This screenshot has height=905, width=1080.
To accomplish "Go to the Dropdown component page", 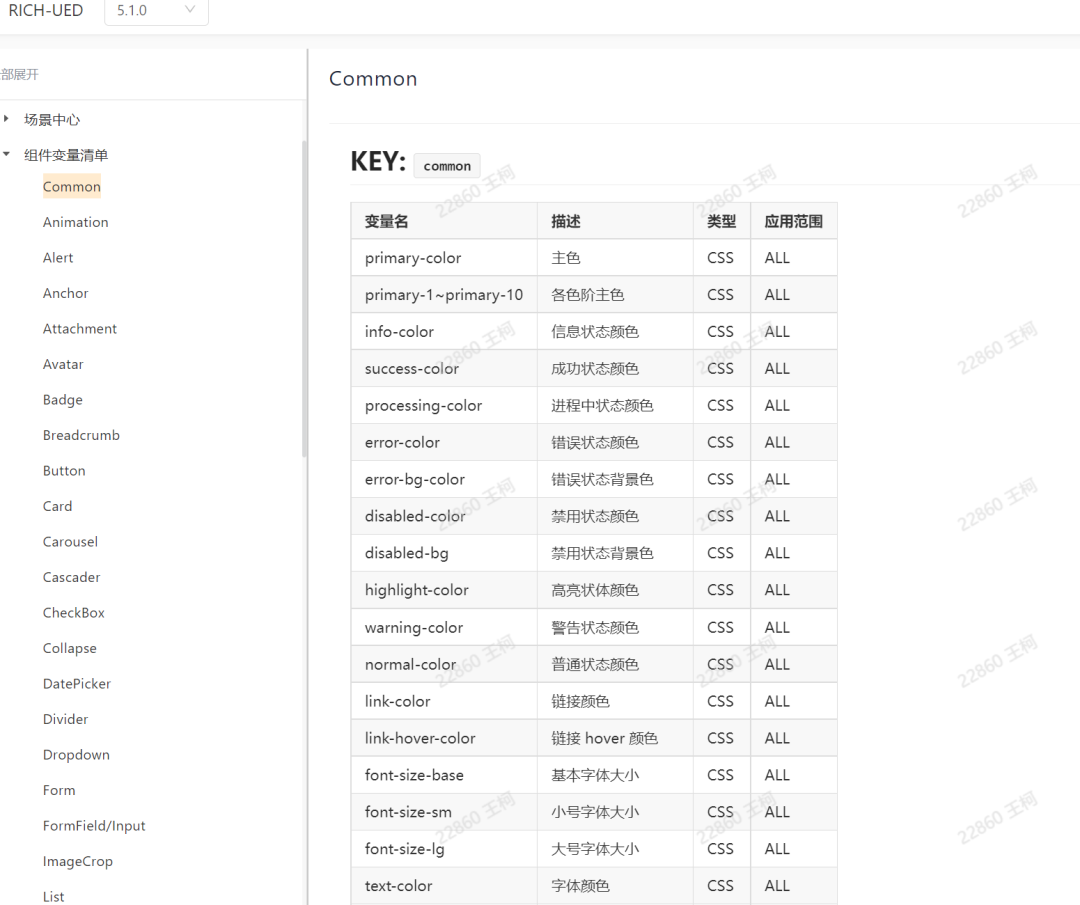I will pyautogui.click(x=76, y=755).
